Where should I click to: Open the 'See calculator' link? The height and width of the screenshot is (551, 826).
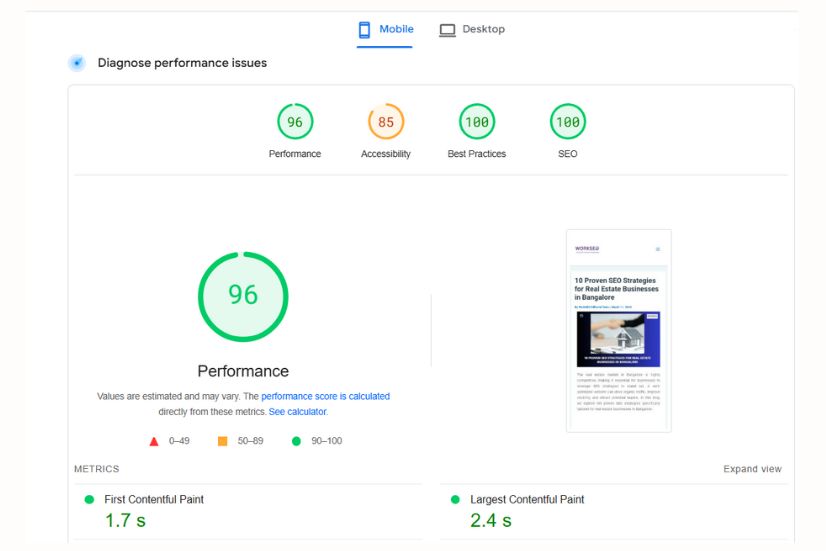pyautogui.click(x=298, y=412)
